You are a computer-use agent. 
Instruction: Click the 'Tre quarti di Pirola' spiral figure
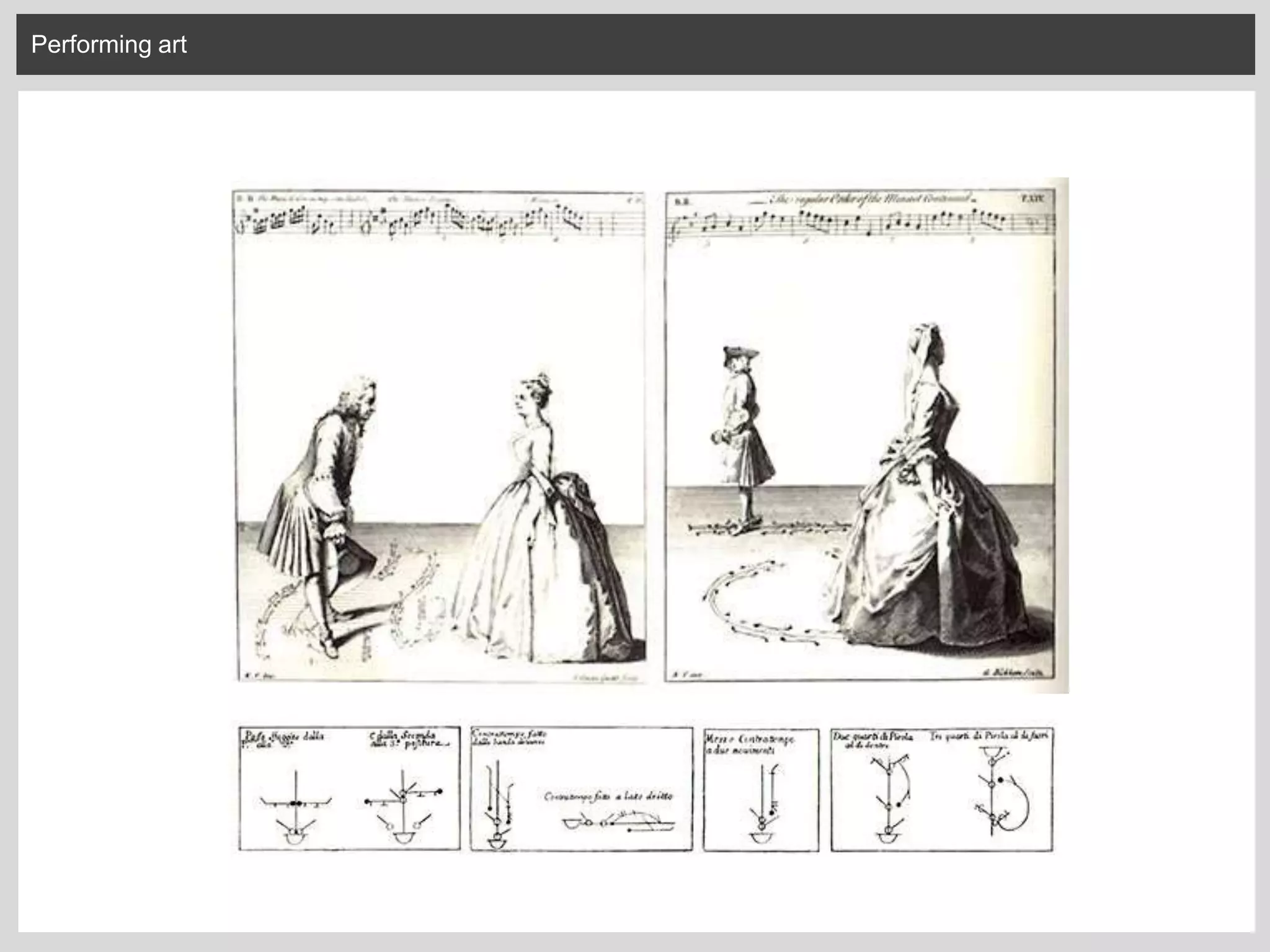(x=1001, y=796)
